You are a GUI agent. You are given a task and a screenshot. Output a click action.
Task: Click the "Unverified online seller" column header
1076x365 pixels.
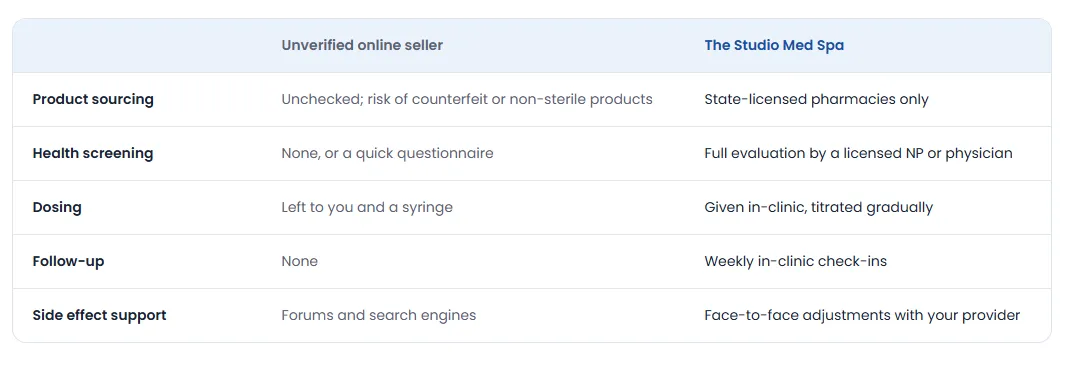pos(362,45)
